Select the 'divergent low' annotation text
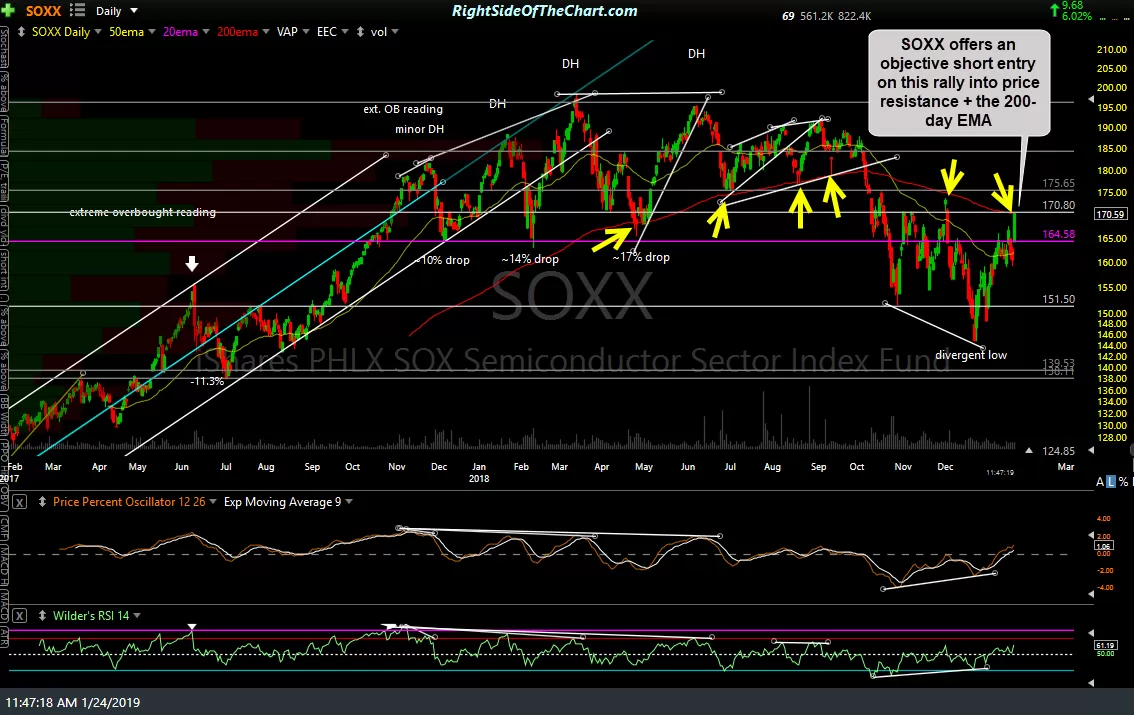This screenshot has width=1134, height=715. tap(971, 355)
